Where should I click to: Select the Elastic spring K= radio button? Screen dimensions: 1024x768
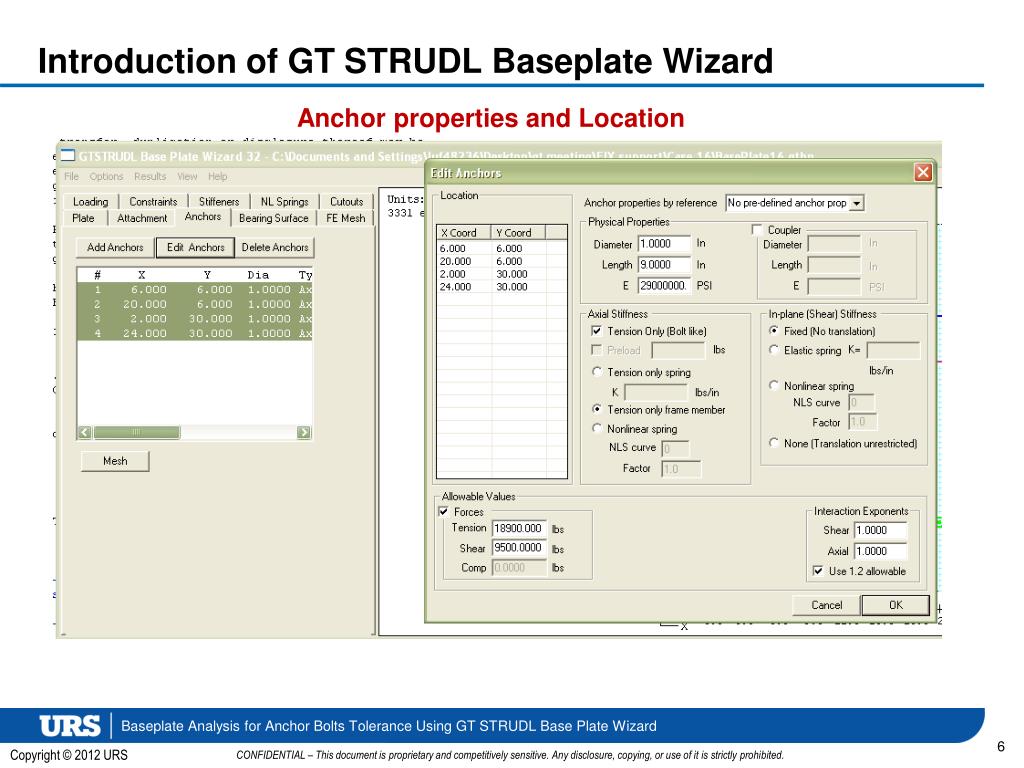click(x=774, y=350)
